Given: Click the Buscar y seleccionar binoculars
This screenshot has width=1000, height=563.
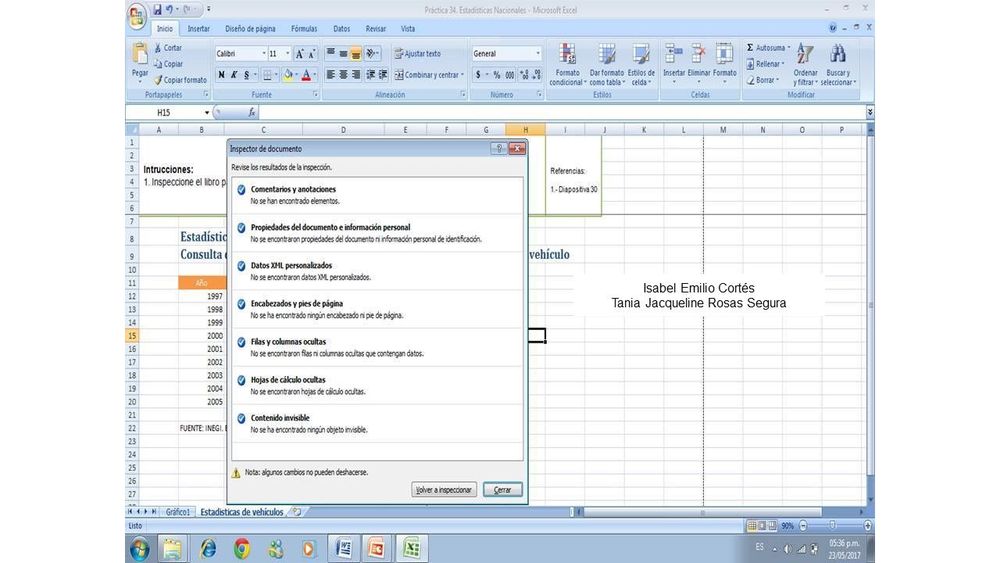Looking at the screenshot, I should click(x=838, y=56).
